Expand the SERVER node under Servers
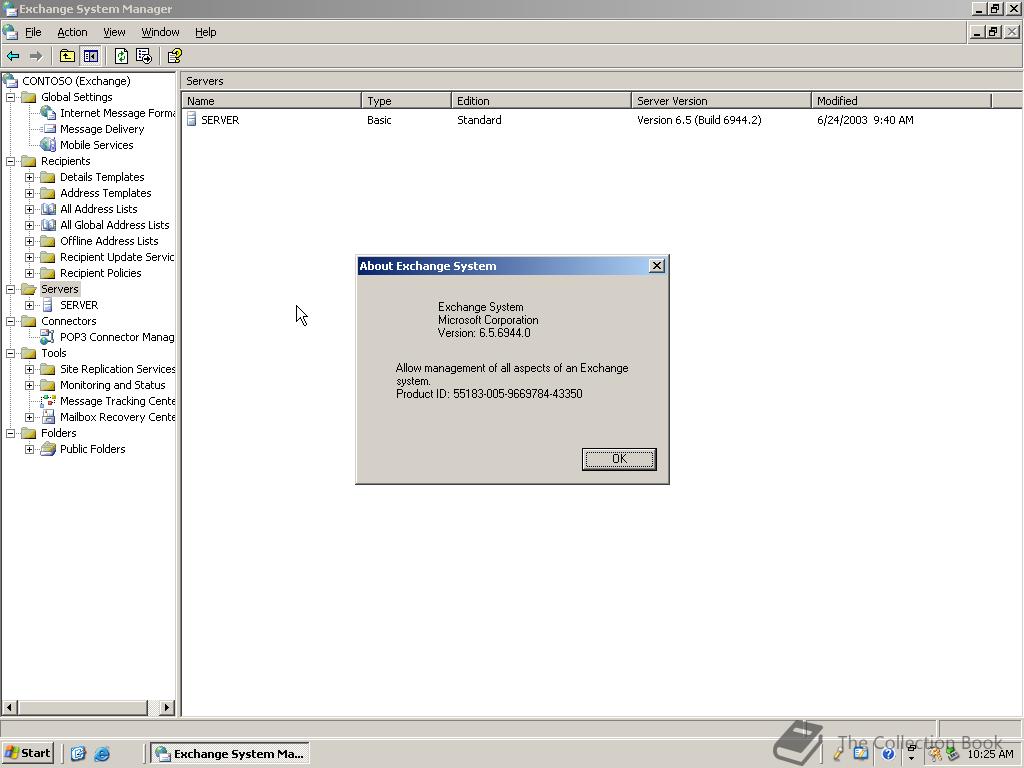1024x768 pixels. [x=29, y=305]
